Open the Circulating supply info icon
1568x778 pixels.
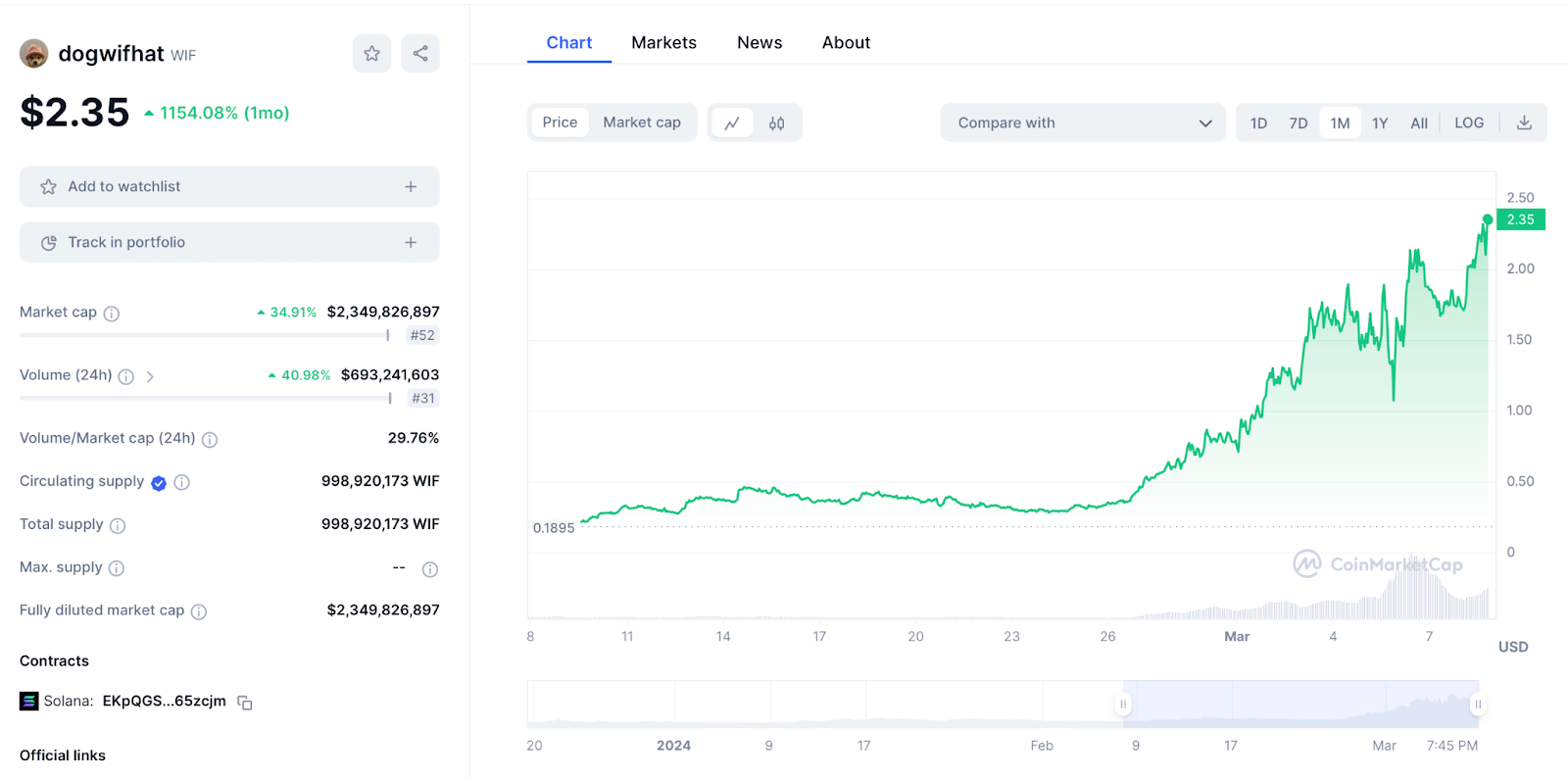click(181, 482)
